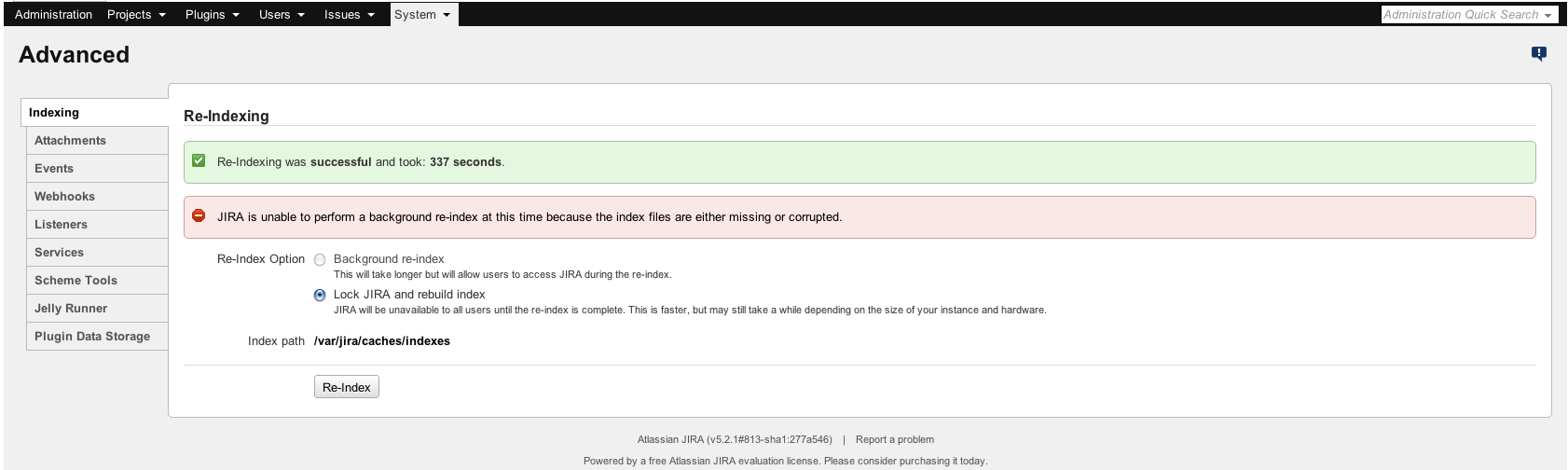Click the Report a problem link

(x=895, y=439)
